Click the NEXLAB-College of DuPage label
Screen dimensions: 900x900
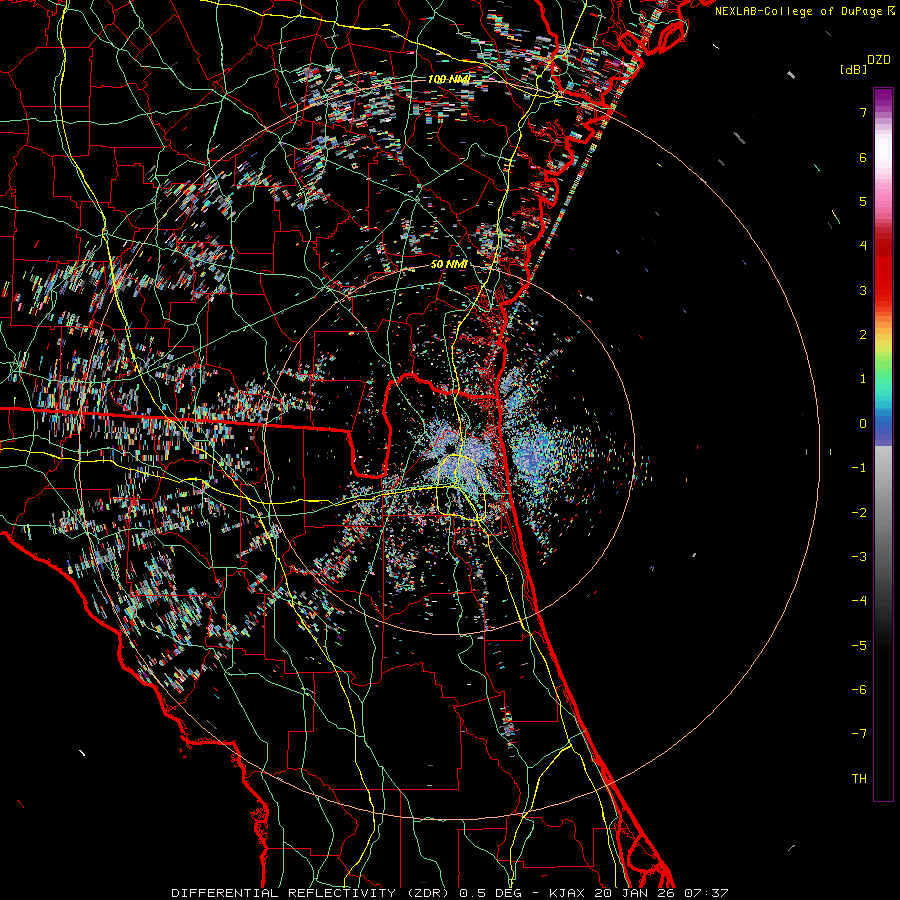[799, 11]
